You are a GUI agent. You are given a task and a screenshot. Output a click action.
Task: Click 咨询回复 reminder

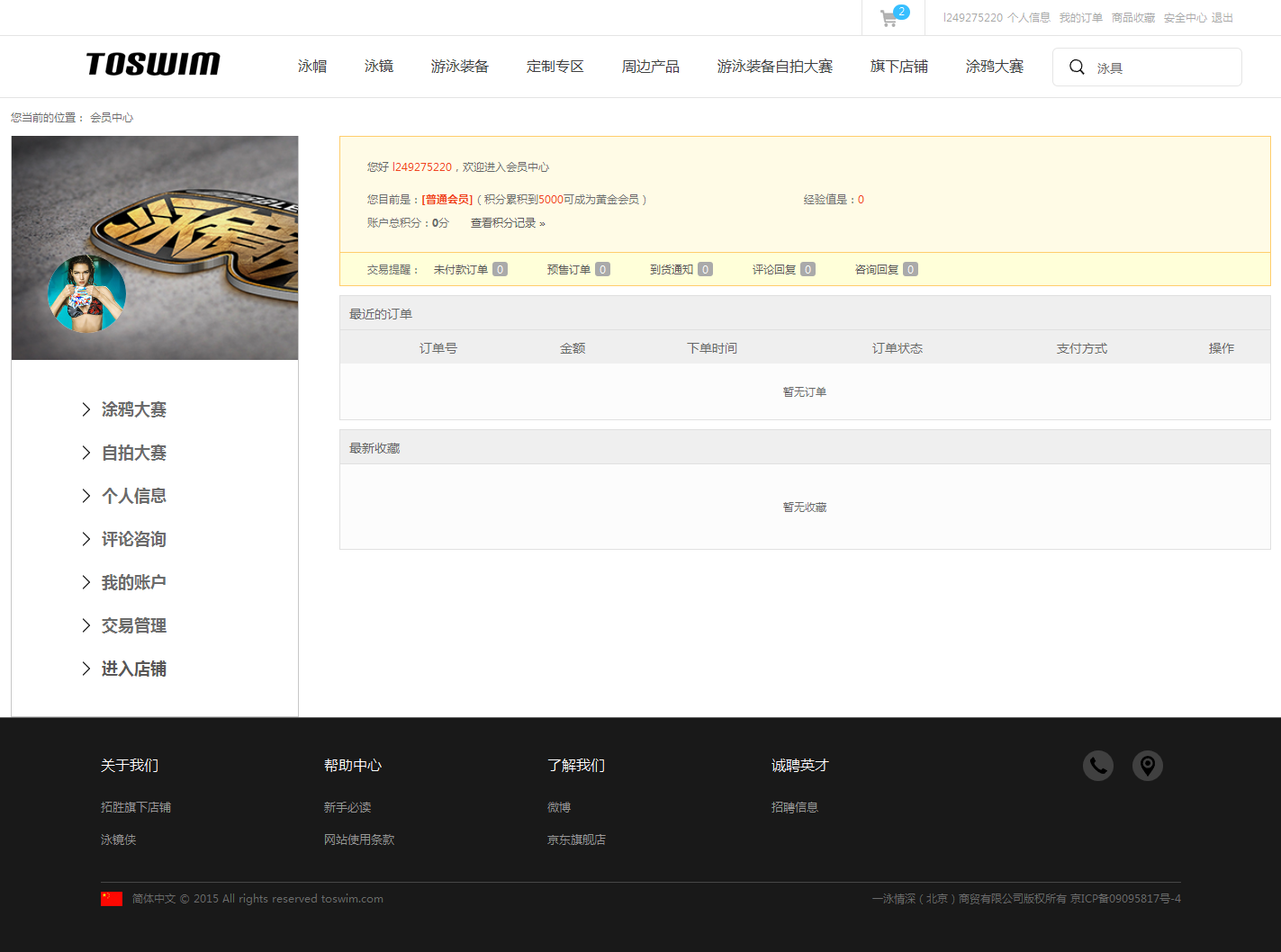coord(886,270)
